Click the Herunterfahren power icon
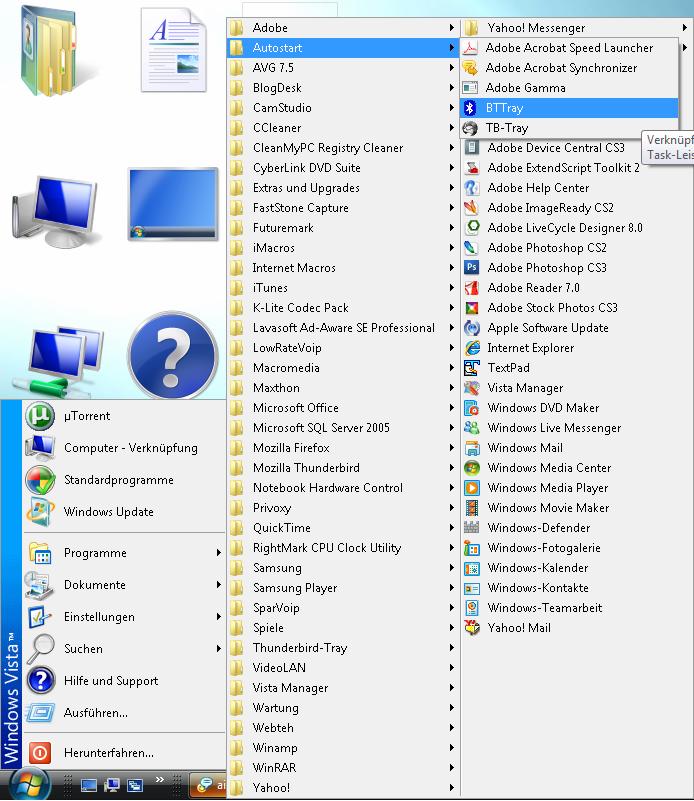Viewport: 694px width, 801px height. click(x=40, y=752)
